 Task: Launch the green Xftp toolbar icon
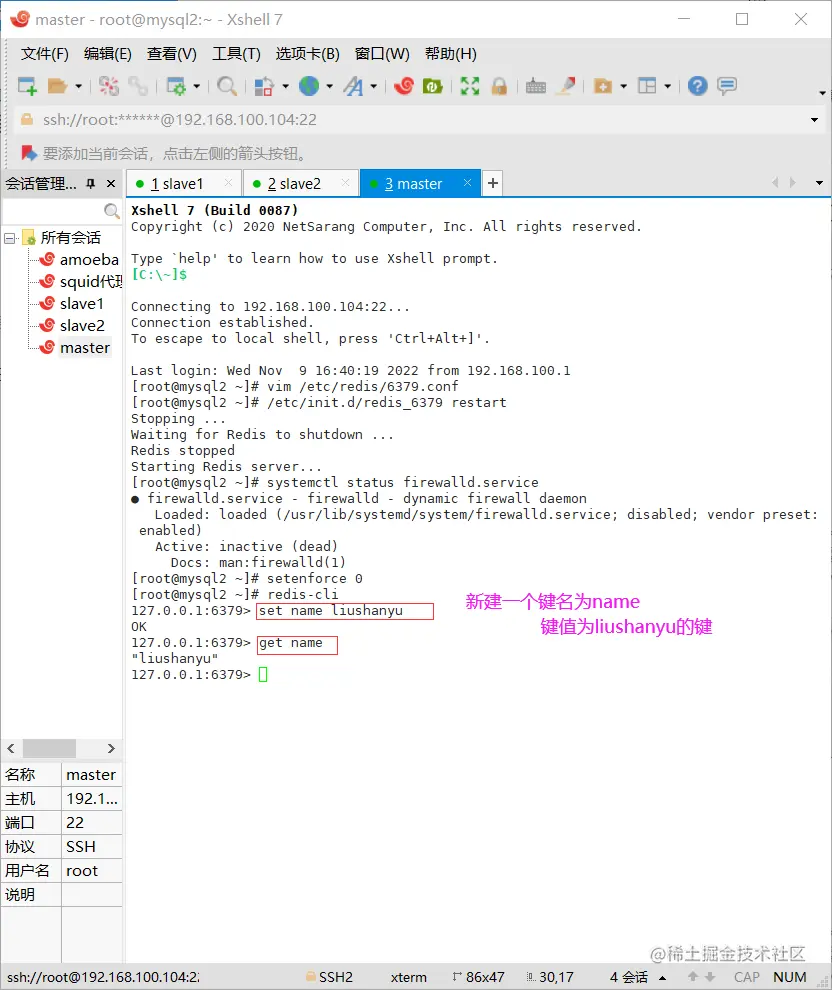[433, 86]
